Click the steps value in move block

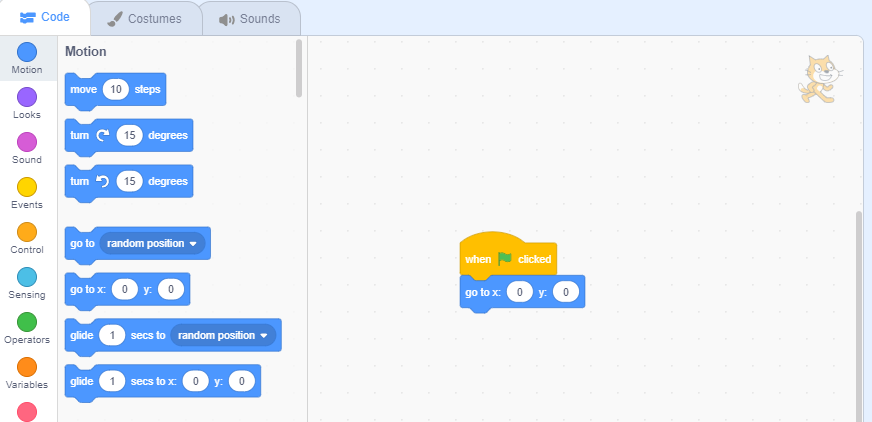[116, 90]
